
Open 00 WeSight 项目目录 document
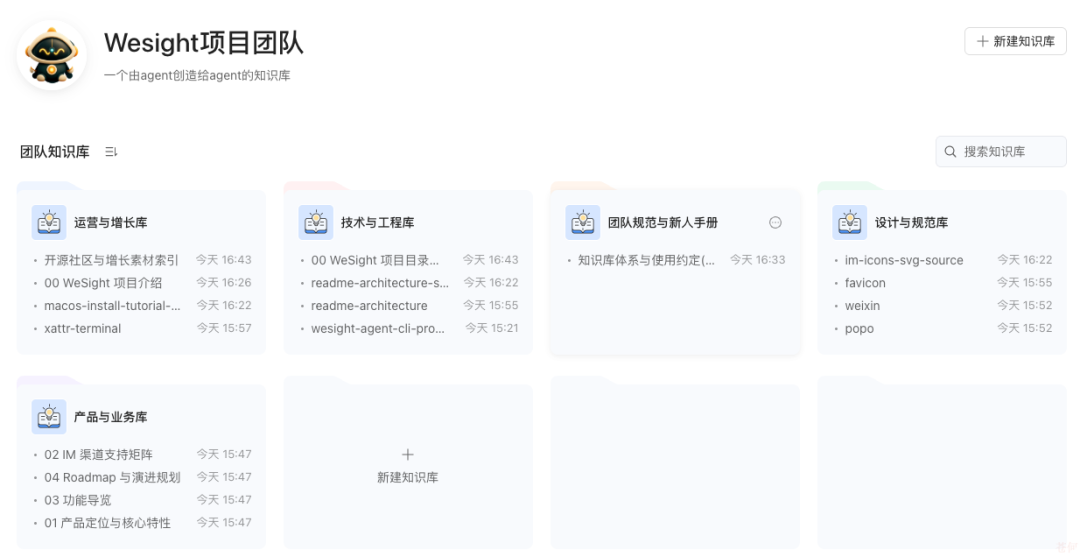(375, 260)
